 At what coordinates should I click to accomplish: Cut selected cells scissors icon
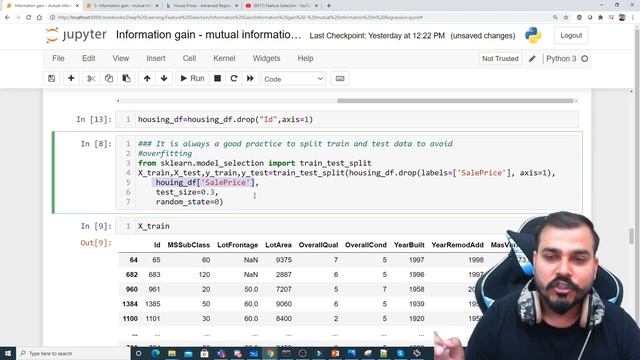tap(91, 78)
